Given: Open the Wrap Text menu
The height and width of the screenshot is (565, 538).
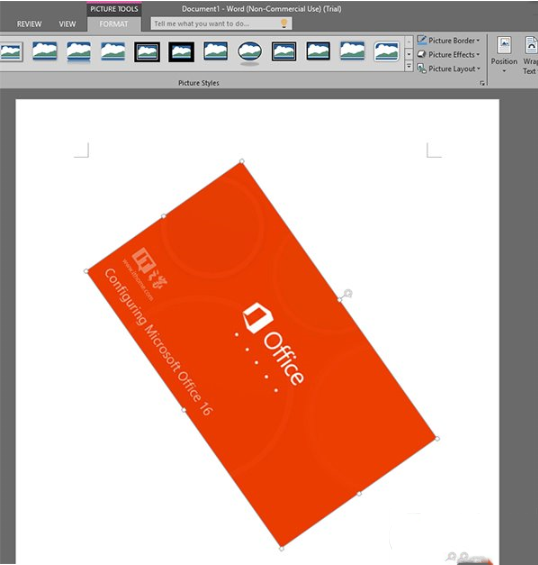Looking at the screenshot, I should pos(530,55).
